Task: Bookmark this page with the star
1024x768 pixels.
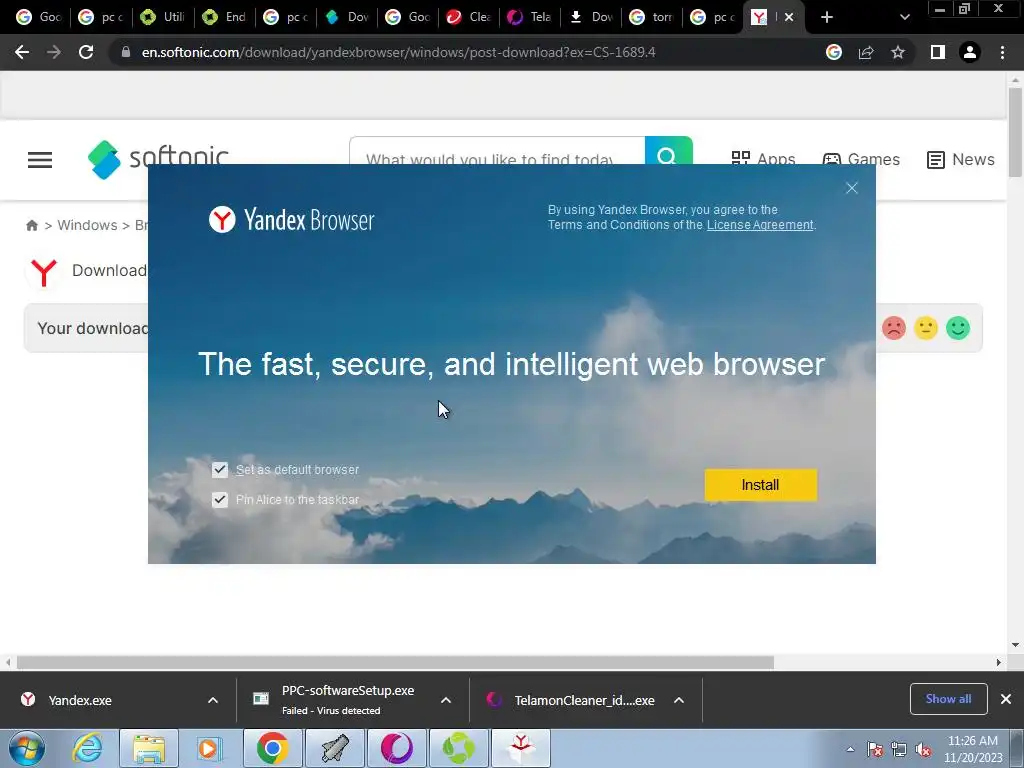Action: [898, 52]
